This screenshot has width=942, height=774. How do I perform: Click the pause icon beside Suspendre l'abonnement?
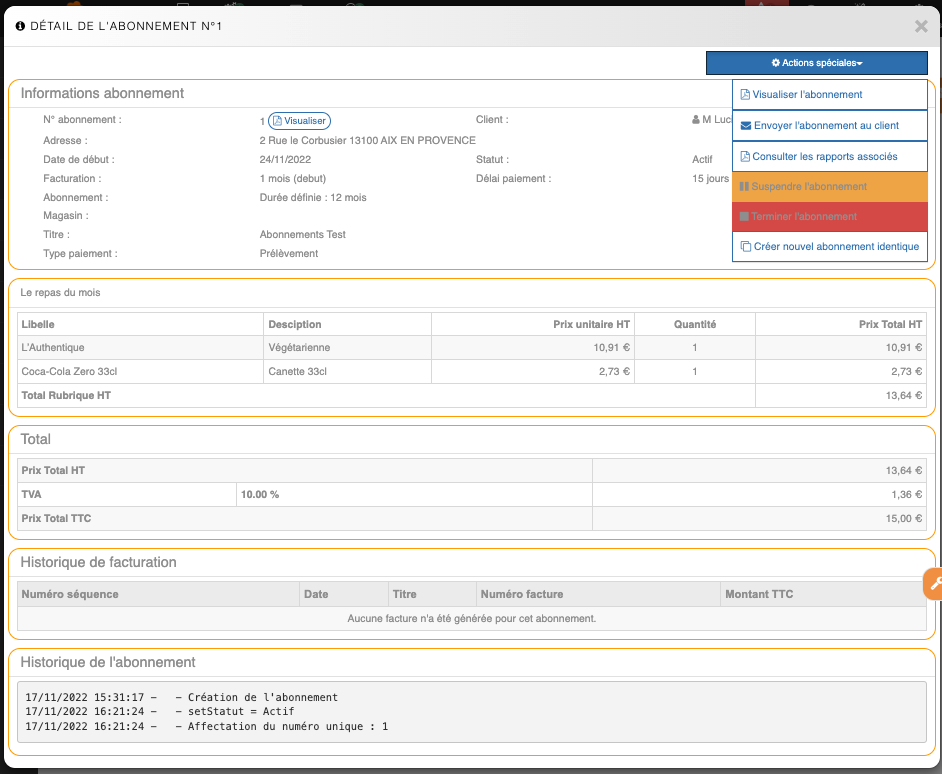click(x=744, y=187)
